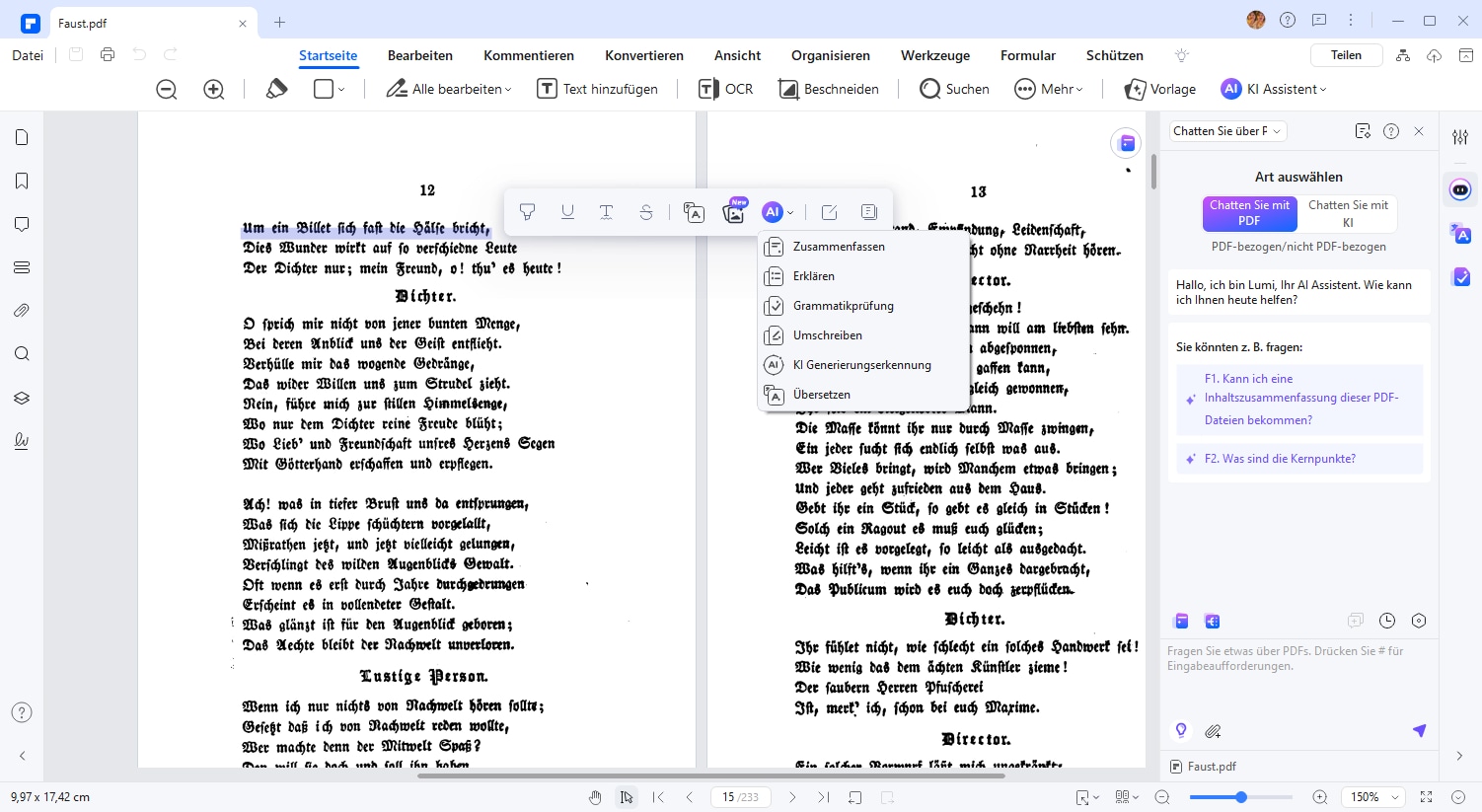Select Chatten Sie mit KI mode
Viewport: 1482px width, 812px height.
[1348, 213]
